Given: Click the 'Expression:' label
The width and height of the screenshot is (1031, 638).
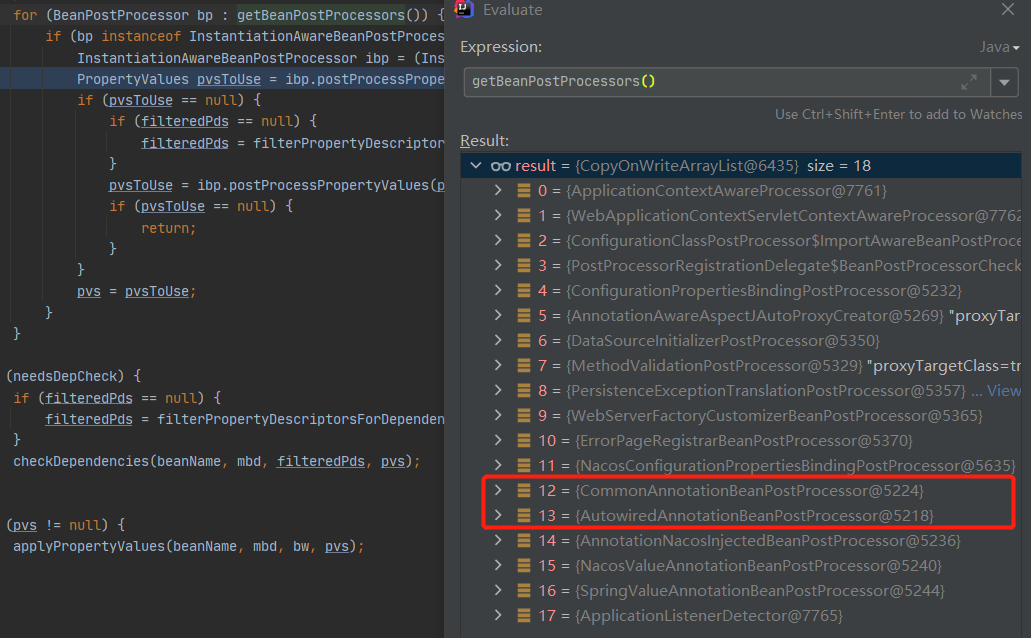Looking at the screenshot, I should 501,47.
